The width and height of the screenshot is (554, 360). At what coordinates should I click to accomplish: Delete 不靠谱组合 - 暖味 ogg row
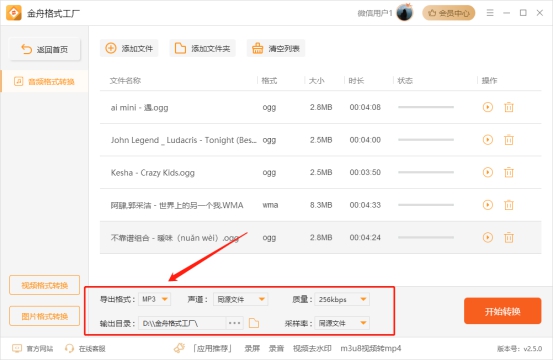tap(509, 237)
